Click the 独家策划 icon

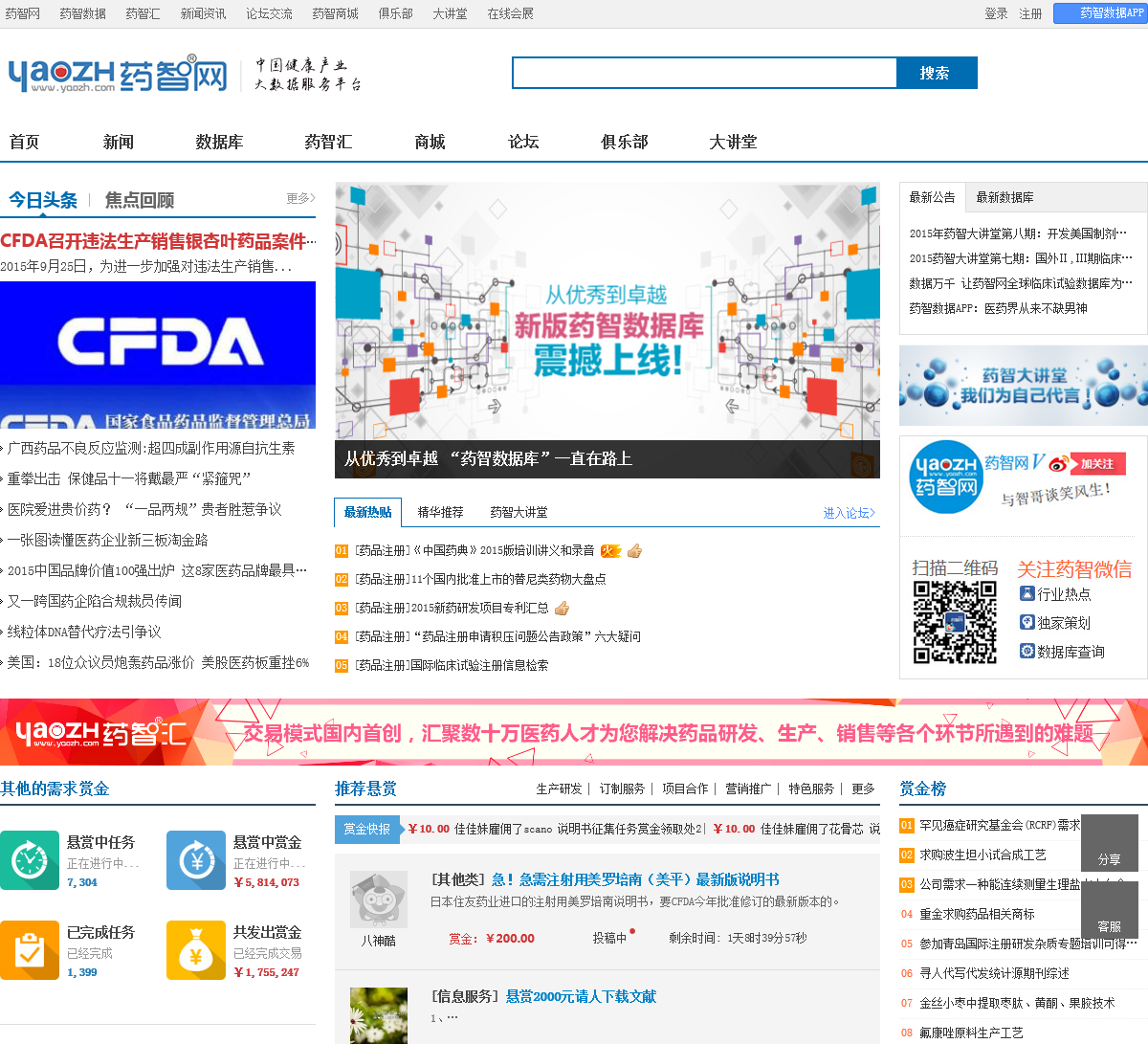point(1027,622)
